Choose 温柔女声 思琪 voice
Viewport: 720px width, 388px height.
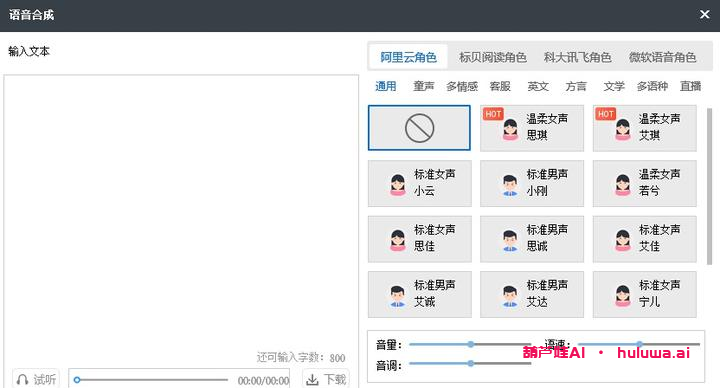532,128
